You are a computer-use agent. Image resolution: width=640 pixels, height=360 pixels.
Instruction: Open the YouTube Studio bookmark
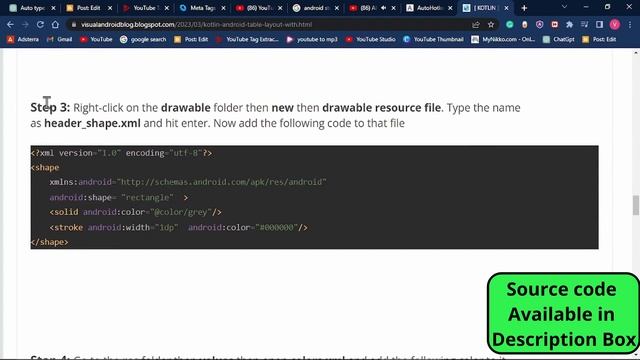point(371,39)
